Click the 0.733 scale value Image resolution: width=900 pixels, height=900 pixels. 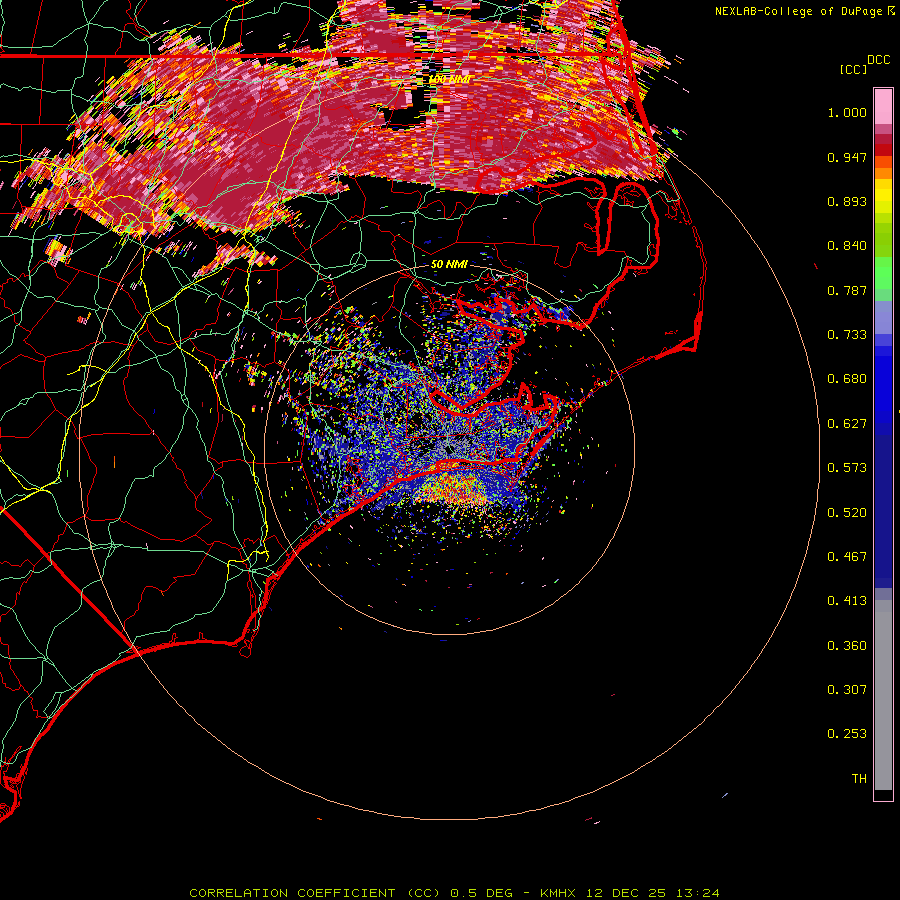[847, 335]
